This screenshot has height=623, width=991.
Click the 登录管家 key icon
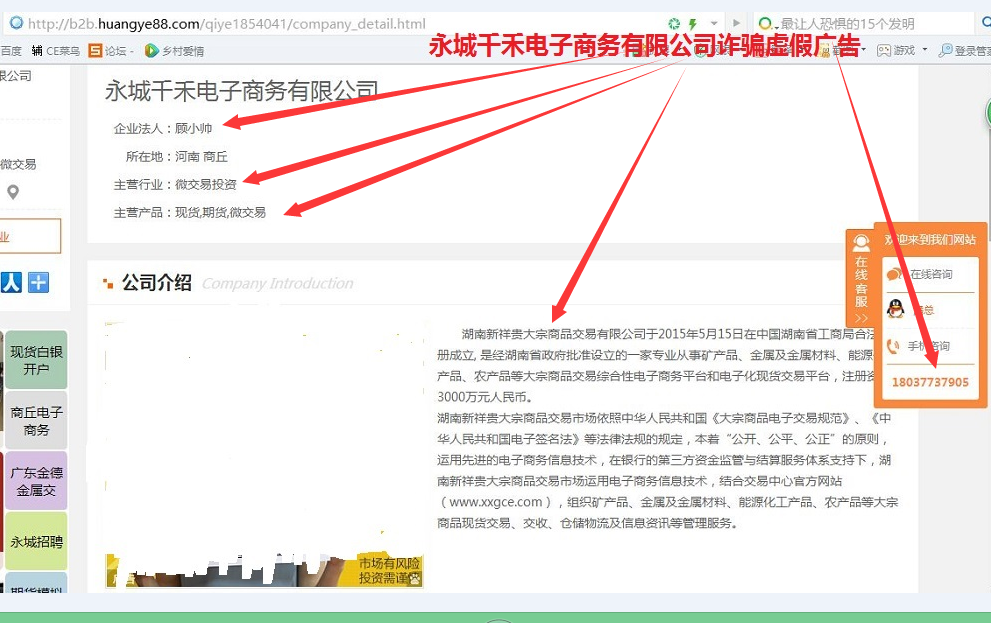pyautogui.click(x=945, y=50)
